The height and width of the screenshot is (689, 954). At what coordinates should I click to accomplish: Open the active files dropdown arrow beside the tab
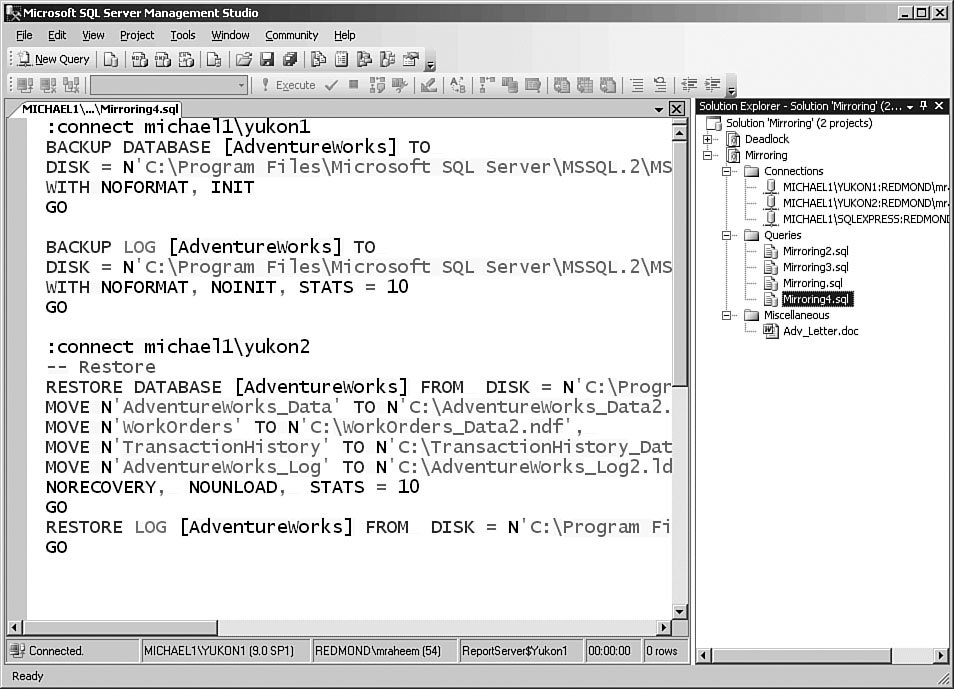pos(659,110)
